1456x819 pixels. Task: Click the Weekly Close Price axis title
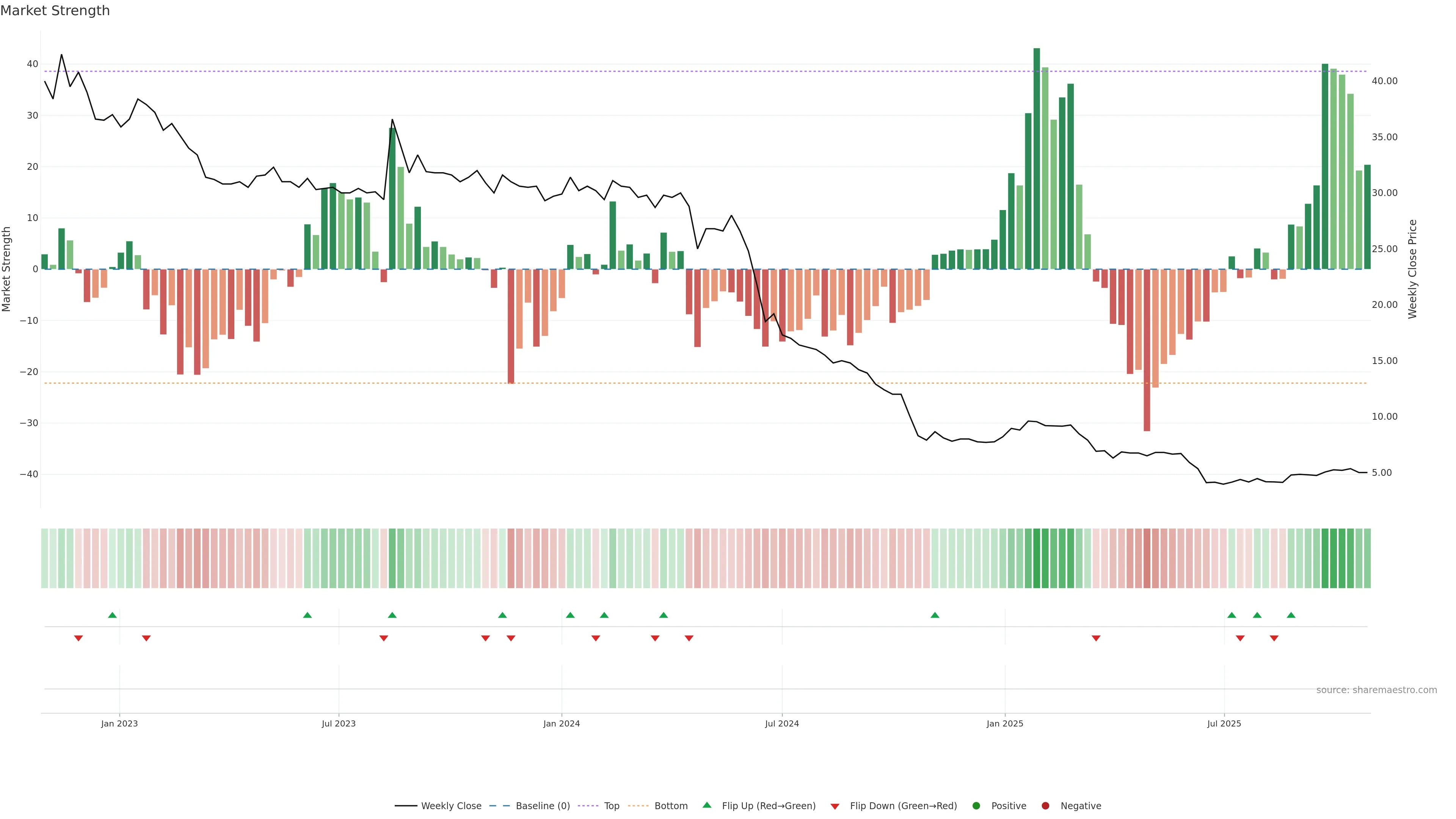[1412, 269]
